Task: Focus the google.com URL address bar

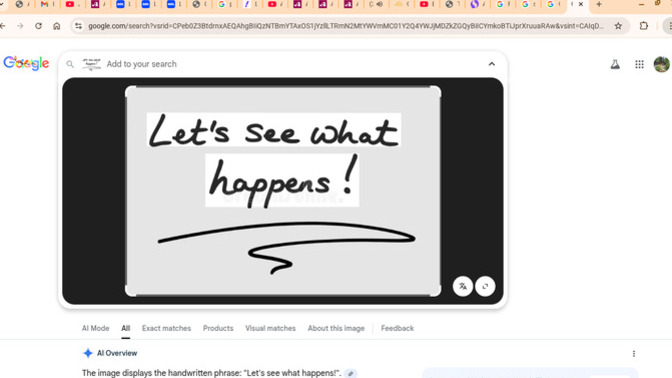Action: pyautogui.click(x=345, y=26)
